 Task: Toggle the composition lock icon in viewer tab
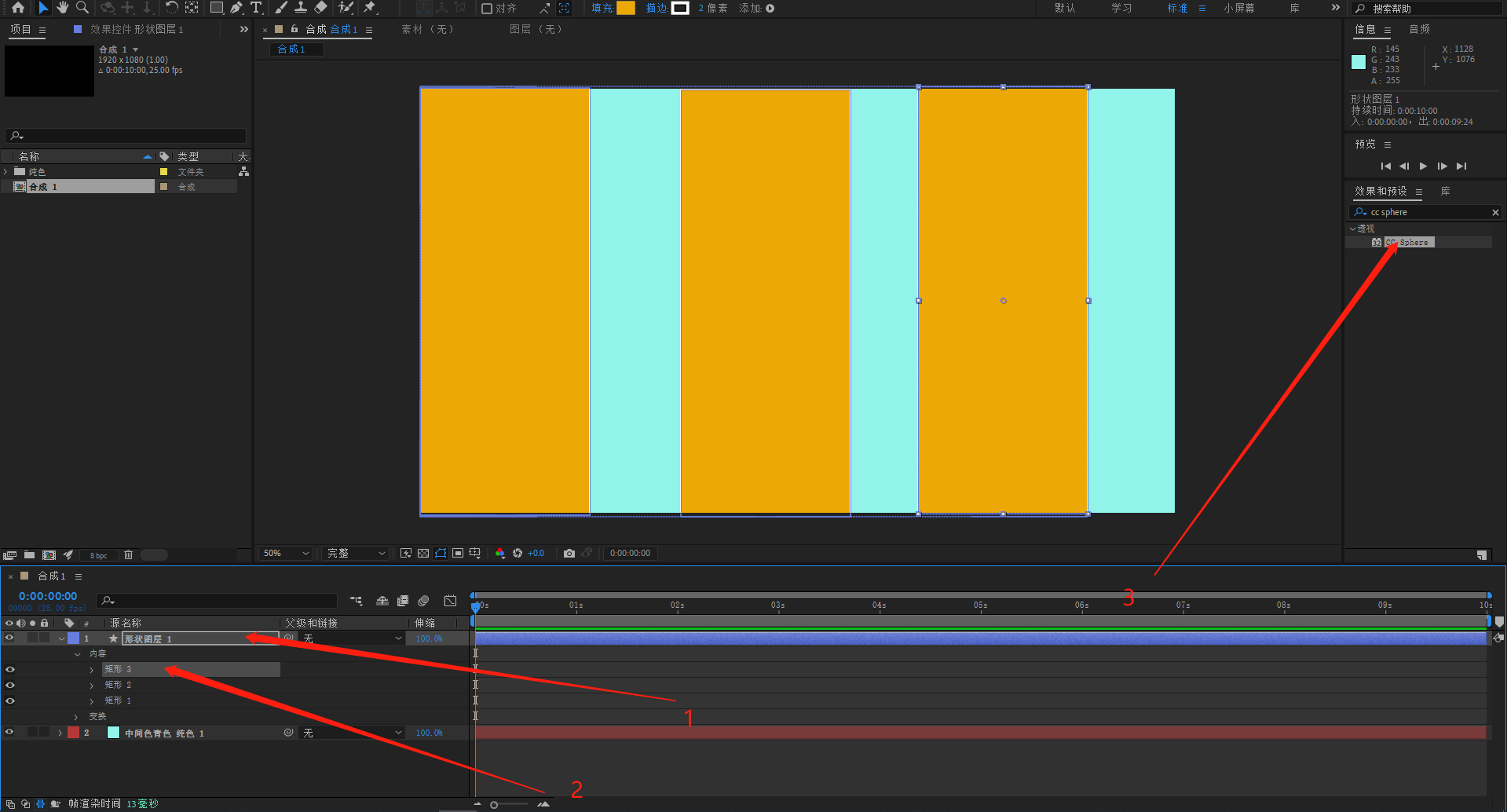click(294, 29)
